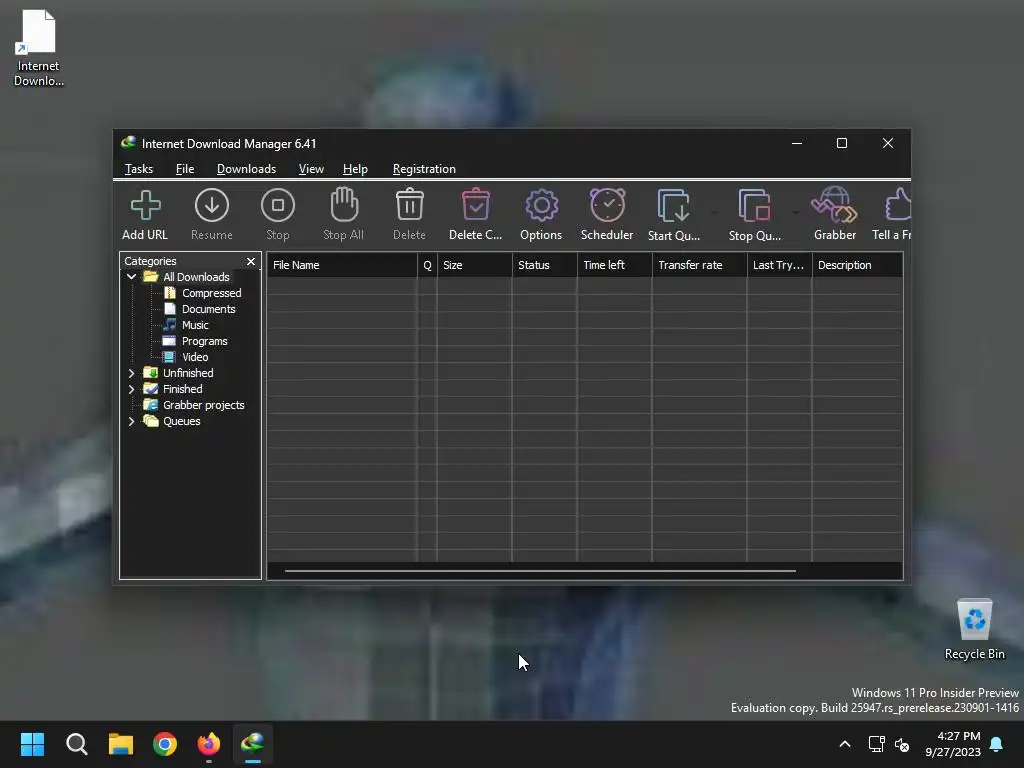The image size is (1024, 768).
Task: Close the Categories panel
Action: click(251, 261)
